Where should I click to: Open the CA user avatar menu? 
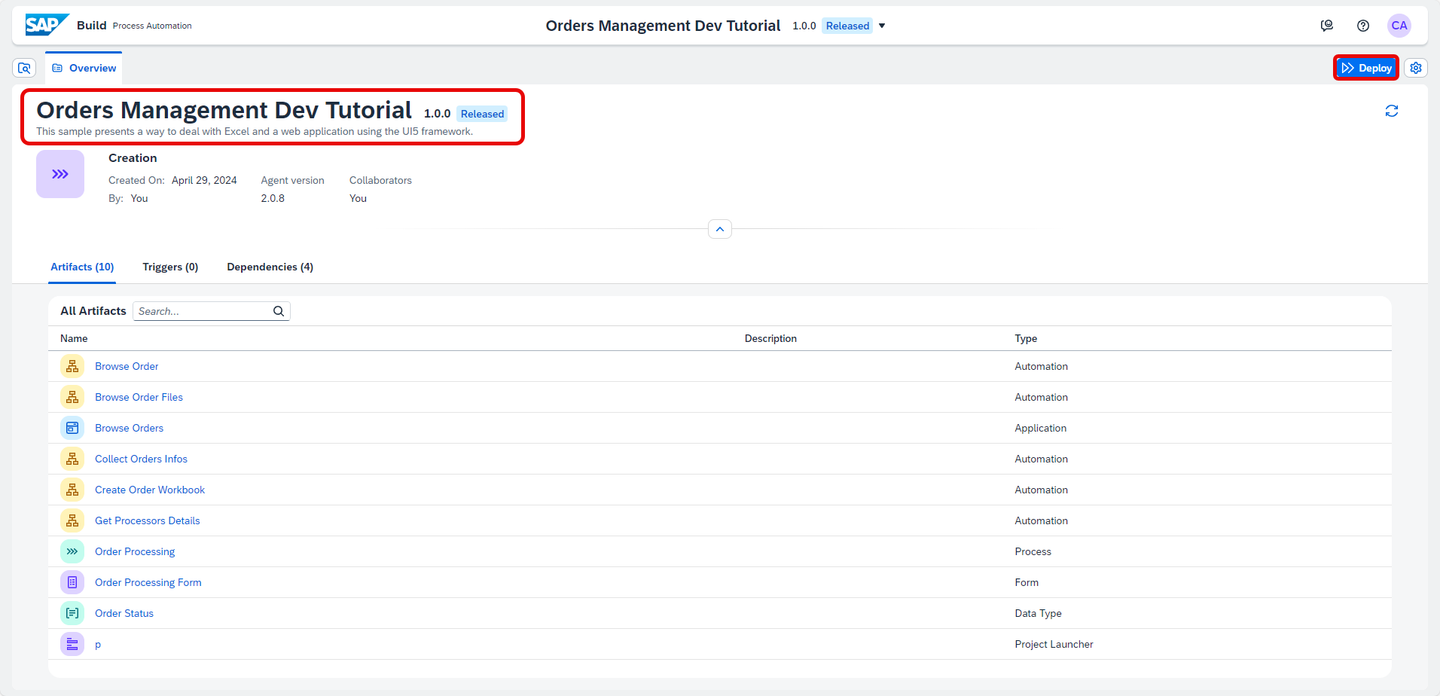(1399, 26)
